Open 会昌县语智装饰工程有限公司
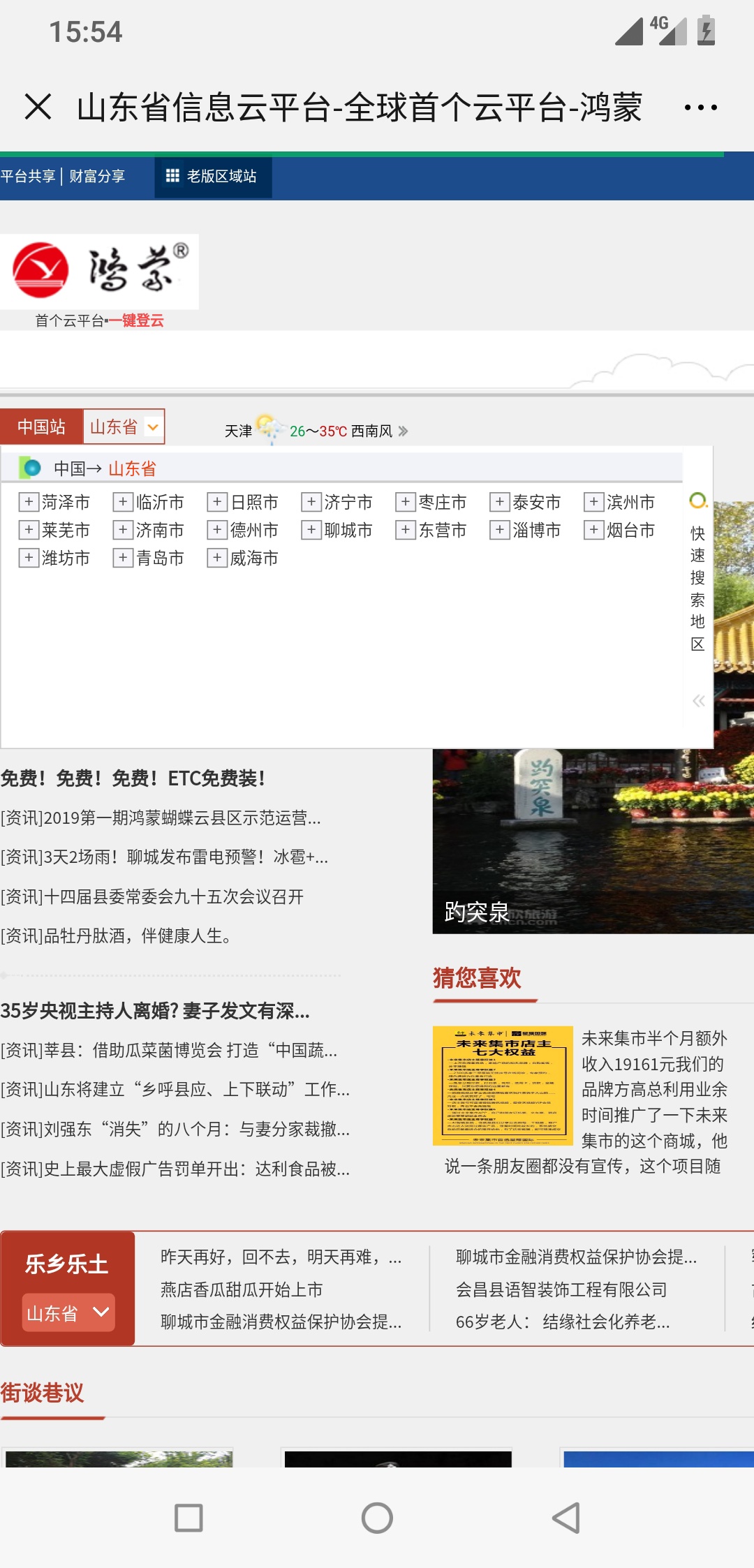The width and height of the screenshot is (754, 1568). pos(561,1289)
